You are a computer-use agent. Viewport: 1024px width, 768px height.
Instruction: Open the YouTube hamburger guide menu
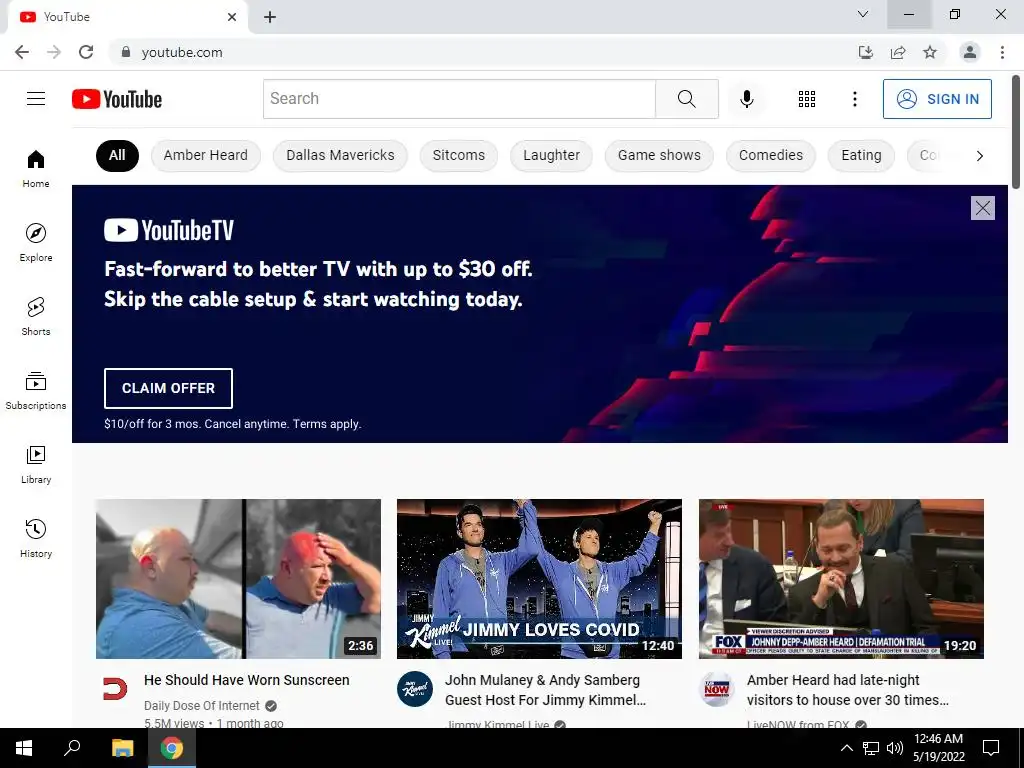(36, 99)
